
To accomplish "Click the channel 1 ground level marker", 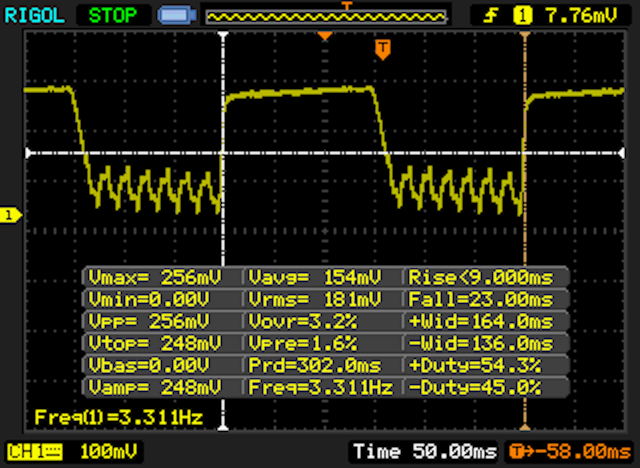I will (x=10, y=215).
